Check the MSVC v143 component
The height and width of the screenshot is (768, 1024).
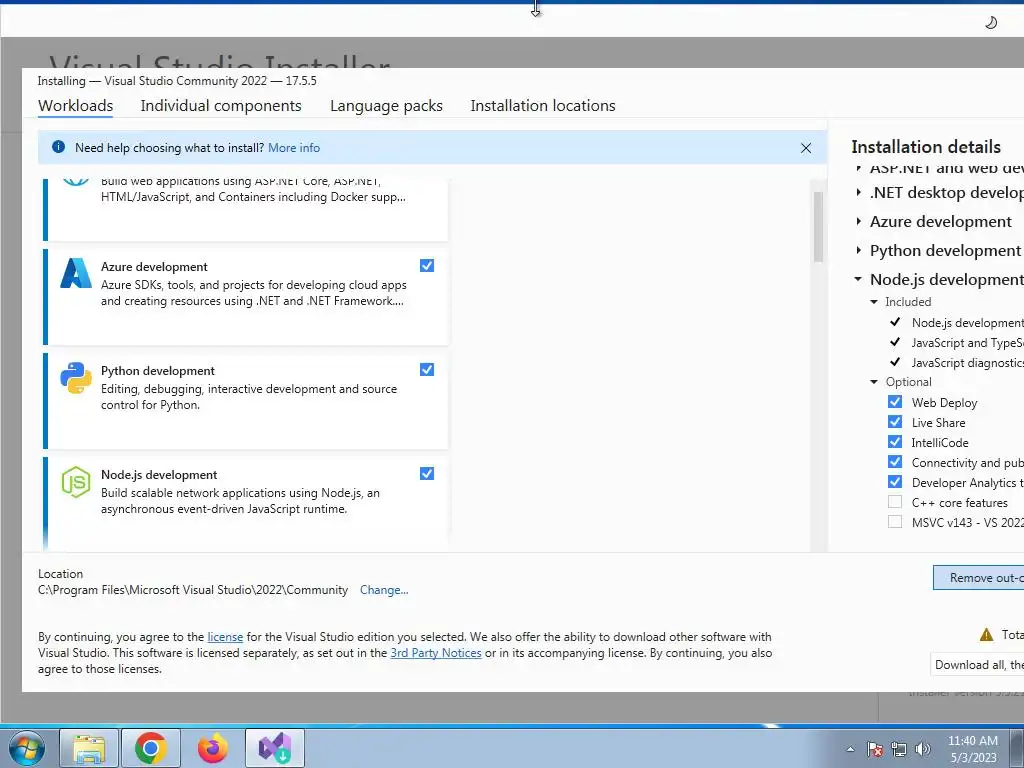[895, 522]
